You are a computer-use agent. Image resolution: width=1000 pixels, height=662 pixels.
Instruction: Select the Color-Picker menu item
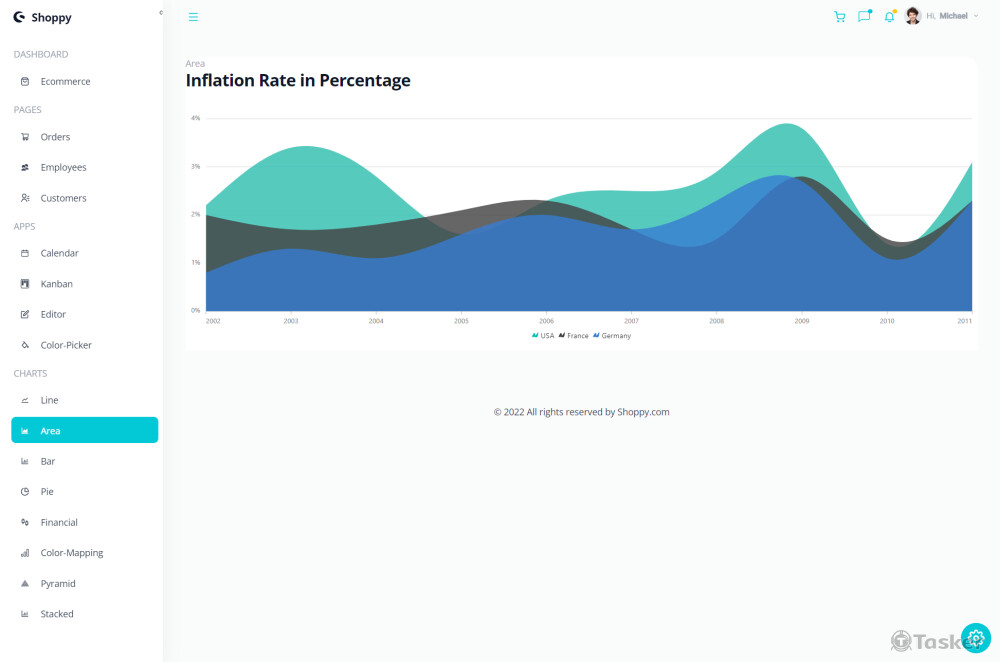click(x=66, y=345)
